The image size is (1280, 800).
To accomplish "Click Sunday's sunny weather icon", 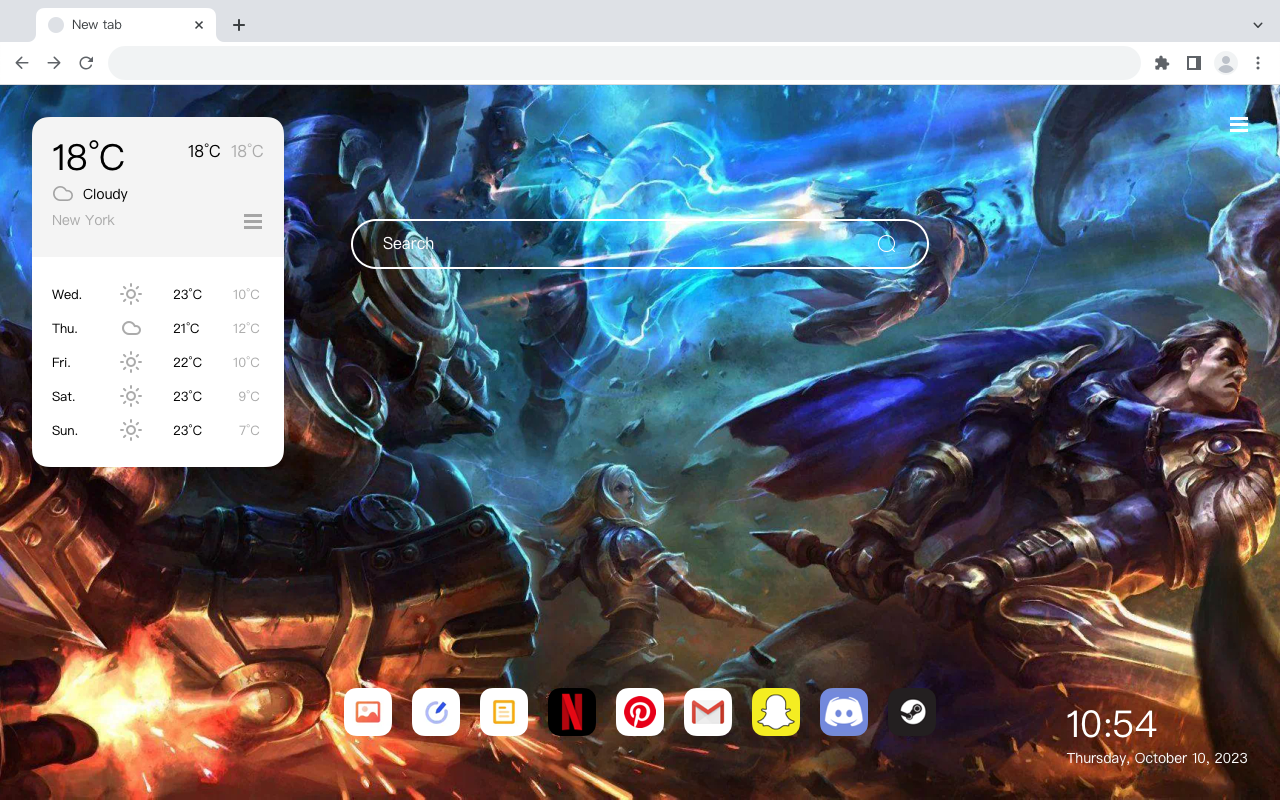I will coord(131,430).
